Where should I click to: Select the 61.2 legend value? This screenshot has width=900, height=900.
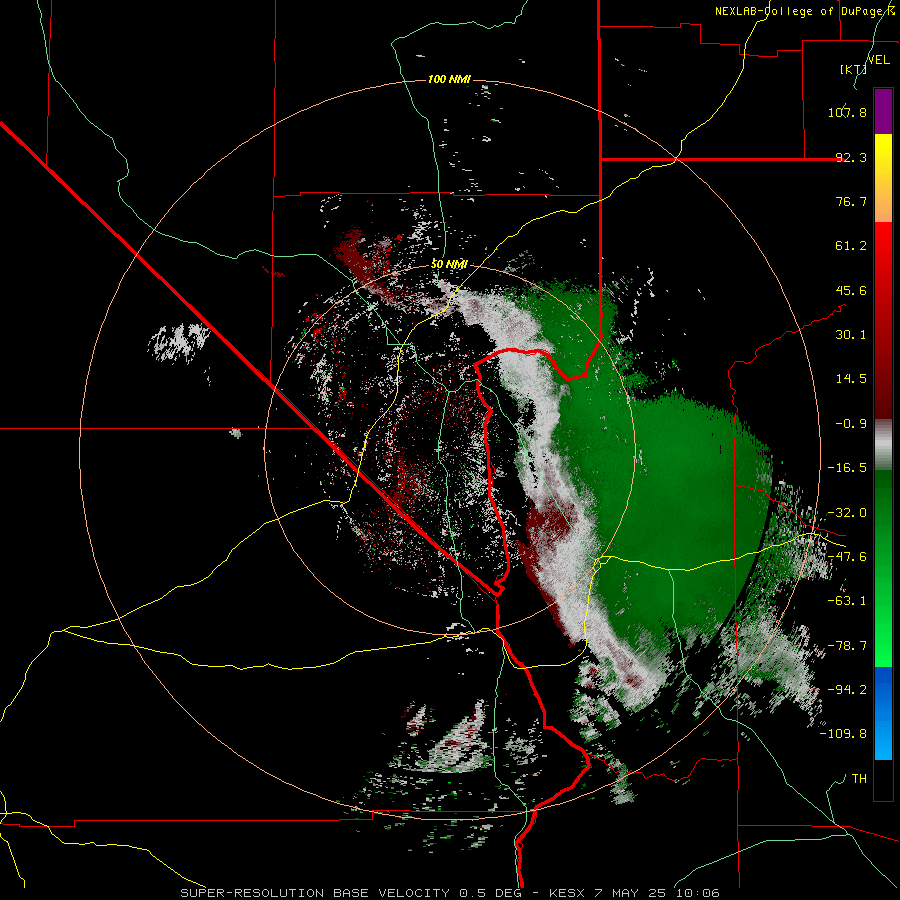click(851, 246)
